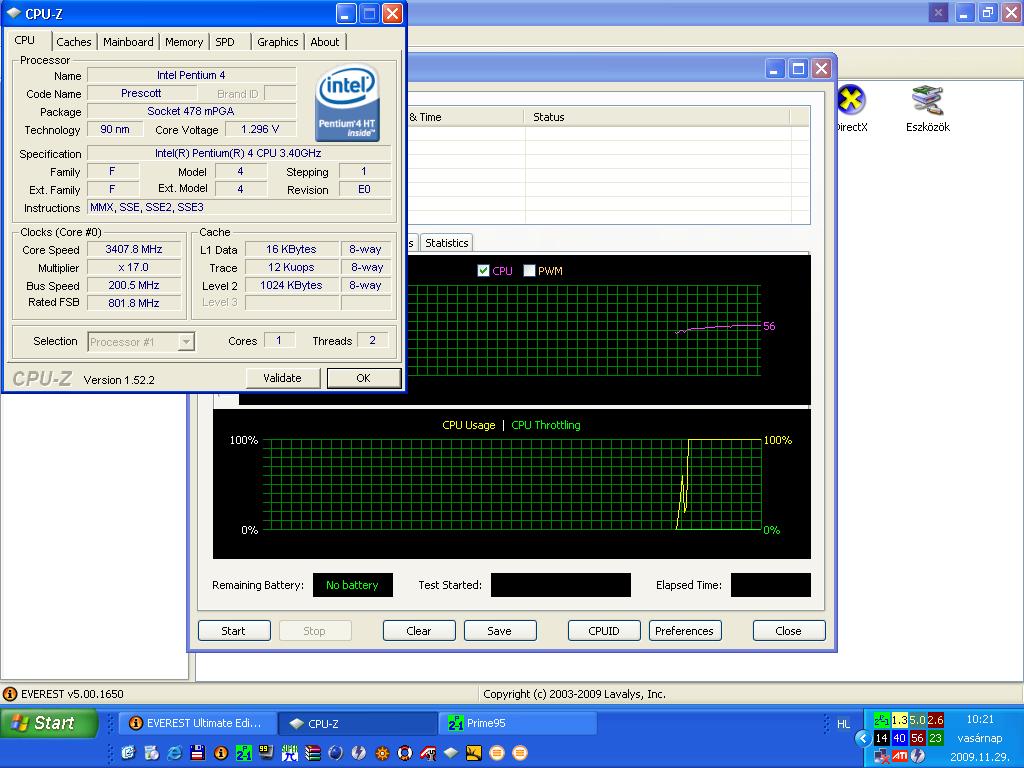Image resolution: width=1024 pixels, height=768 pixels.
Task: Click the Status column header
Action: 657,117
